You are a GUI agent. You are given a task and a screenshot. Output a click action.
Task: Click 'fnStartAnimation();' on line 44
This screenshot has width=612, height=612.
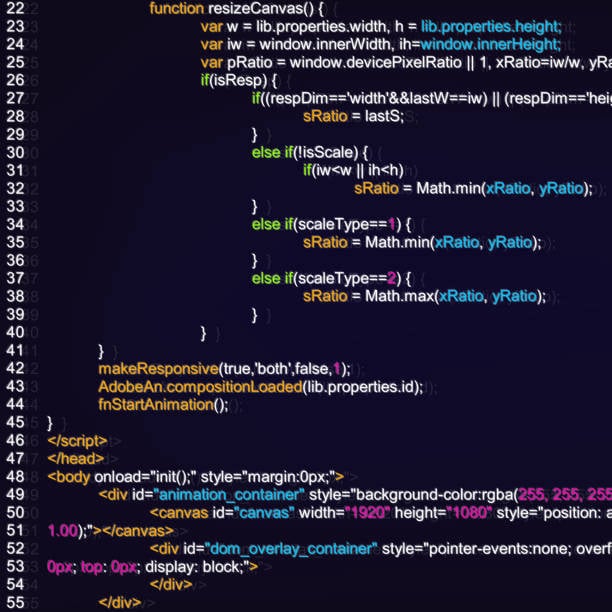coord(164,405)
